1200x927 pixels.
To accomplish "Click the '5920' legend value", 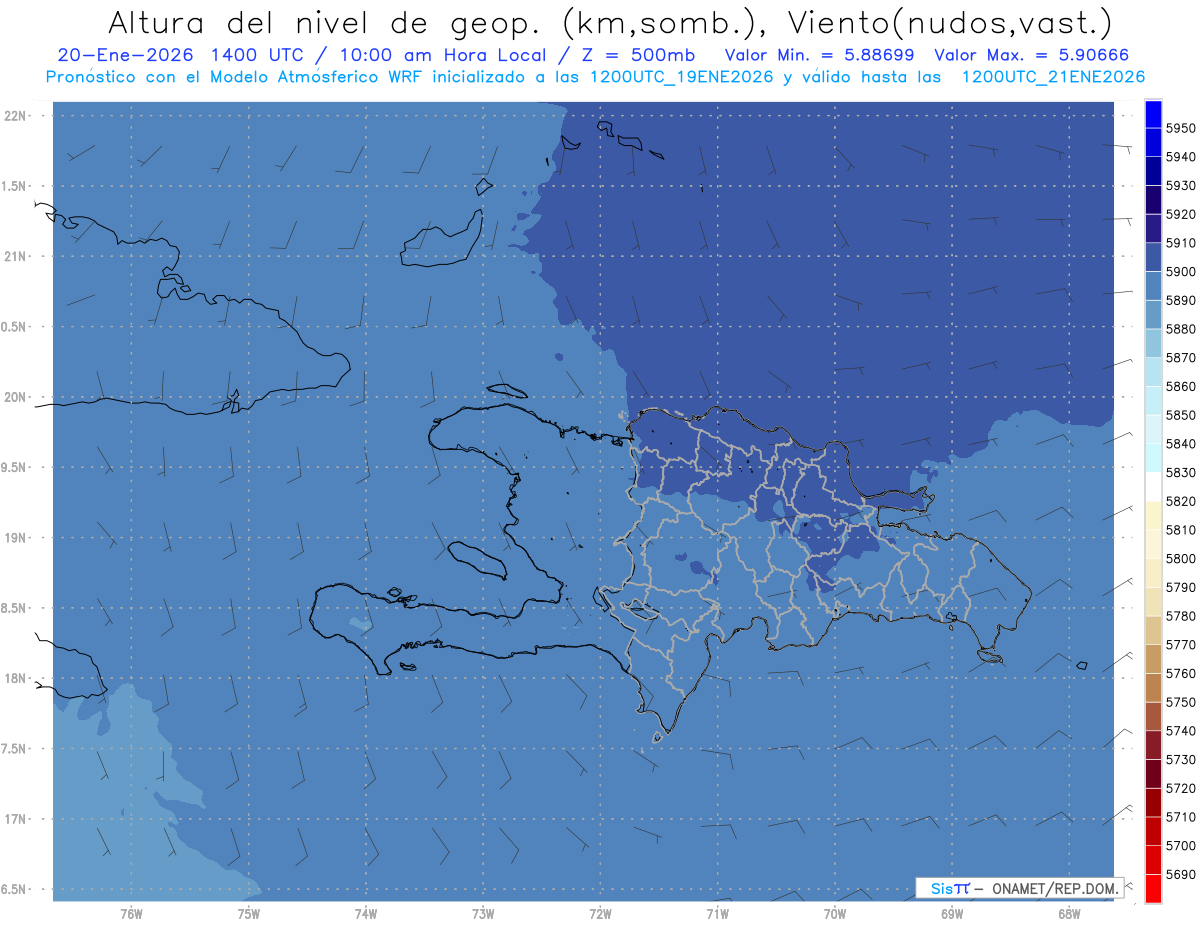I will pos(1180,214).
